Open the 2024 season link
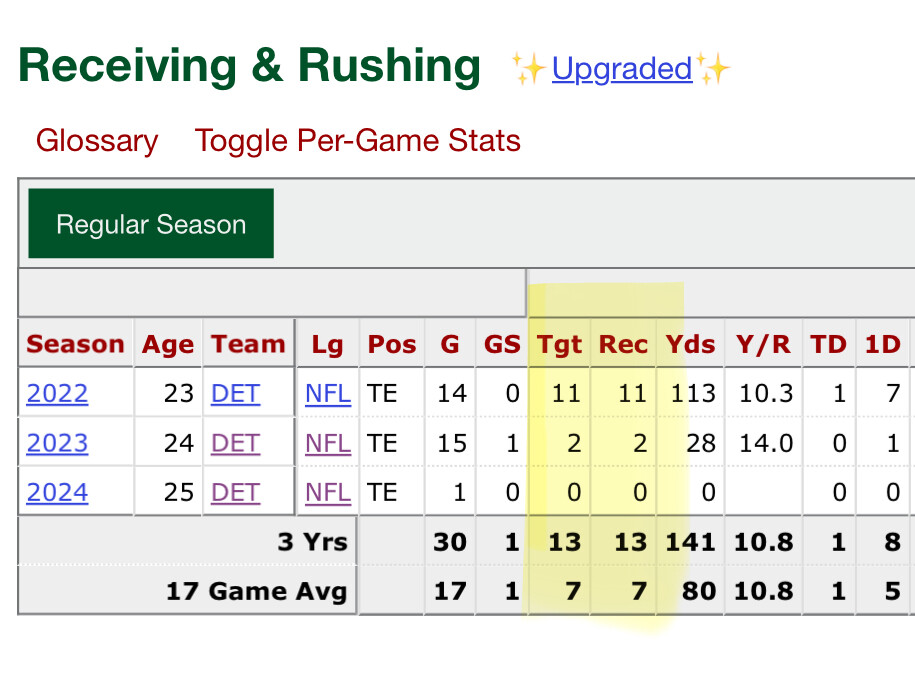 (x=57, y=492)
